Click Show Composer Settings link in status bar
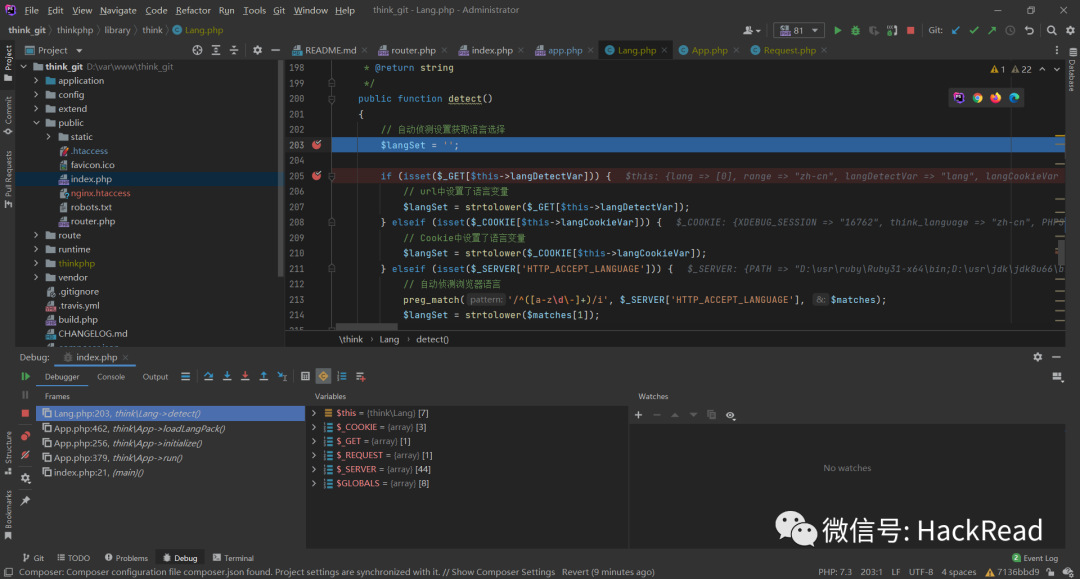Viewport: 1080px width, 579px height. coord(503,572)
